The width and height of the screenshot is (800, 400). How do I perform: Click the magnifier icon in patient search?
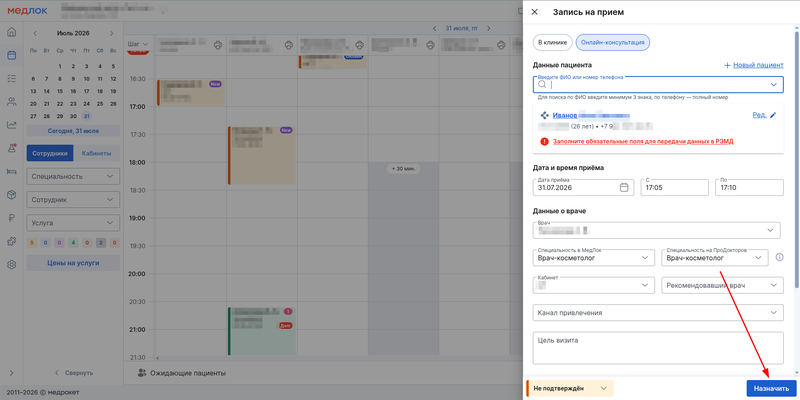click(542, 84)
